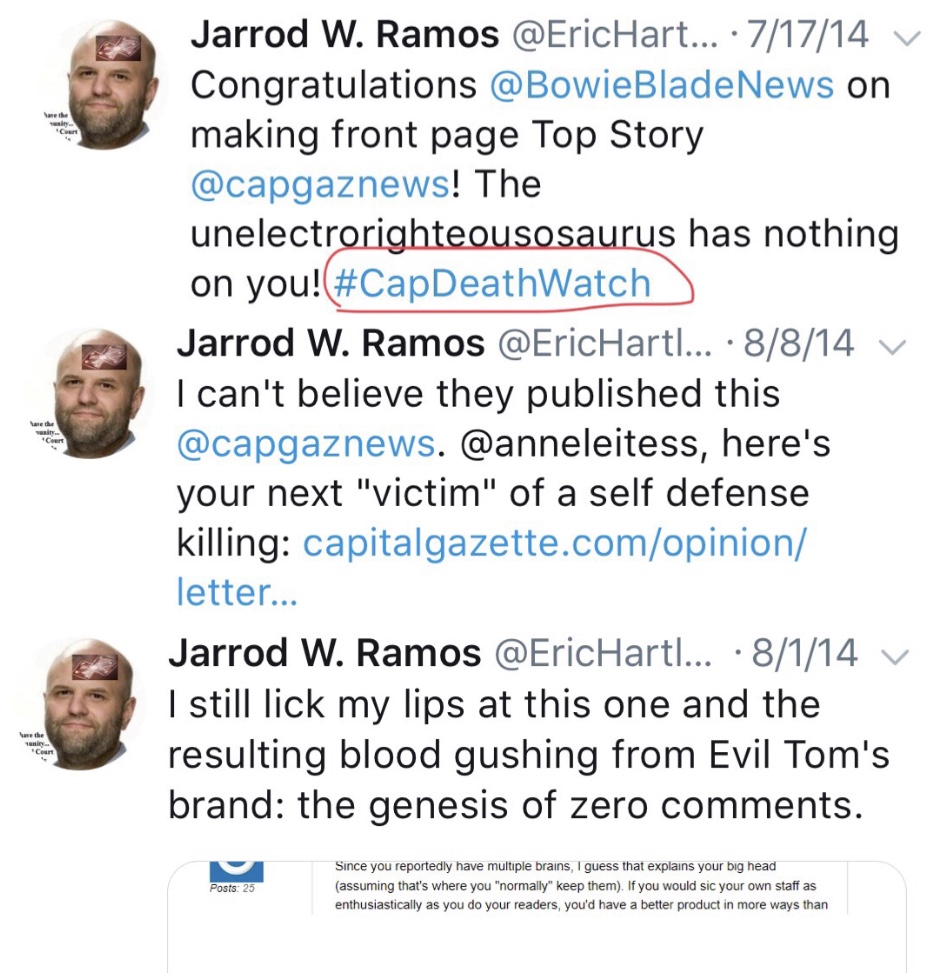Screen dimensions: 946x973
Task: Open the 7/17/14 timestamp
Action: (x=812, y=37)
